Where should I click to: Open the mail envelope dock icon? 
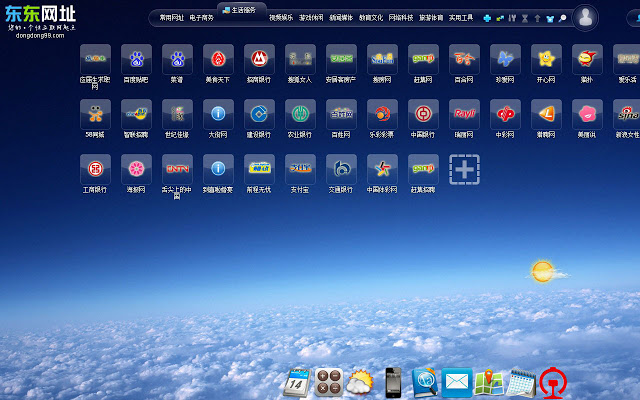coord(457,382)
